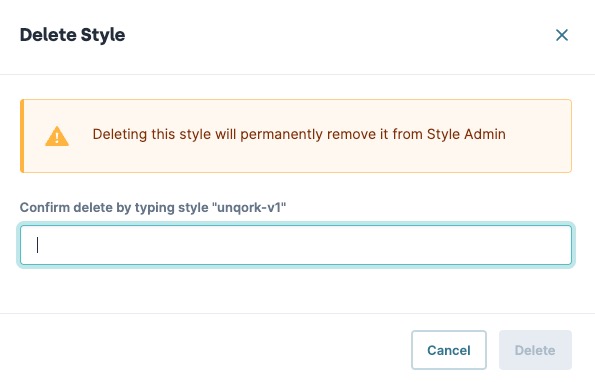This screenshot has width=595, height=382.
Task: Select the Delete Style dialog heading
Action: (x=72, y=35)
